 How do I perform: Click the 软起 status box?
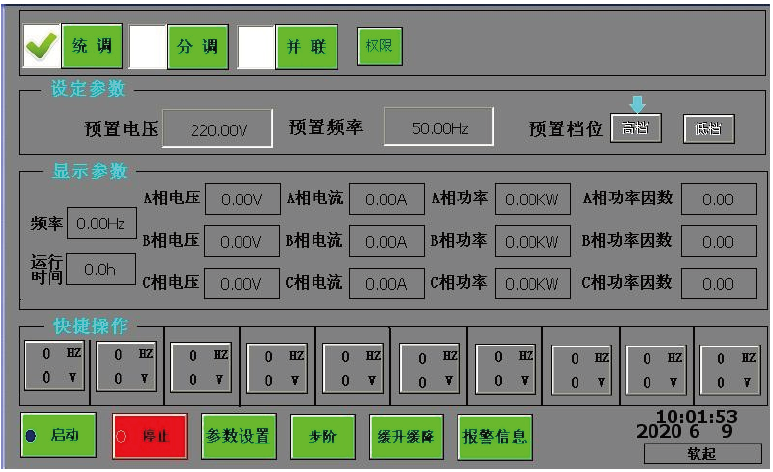tap(702, 453)
